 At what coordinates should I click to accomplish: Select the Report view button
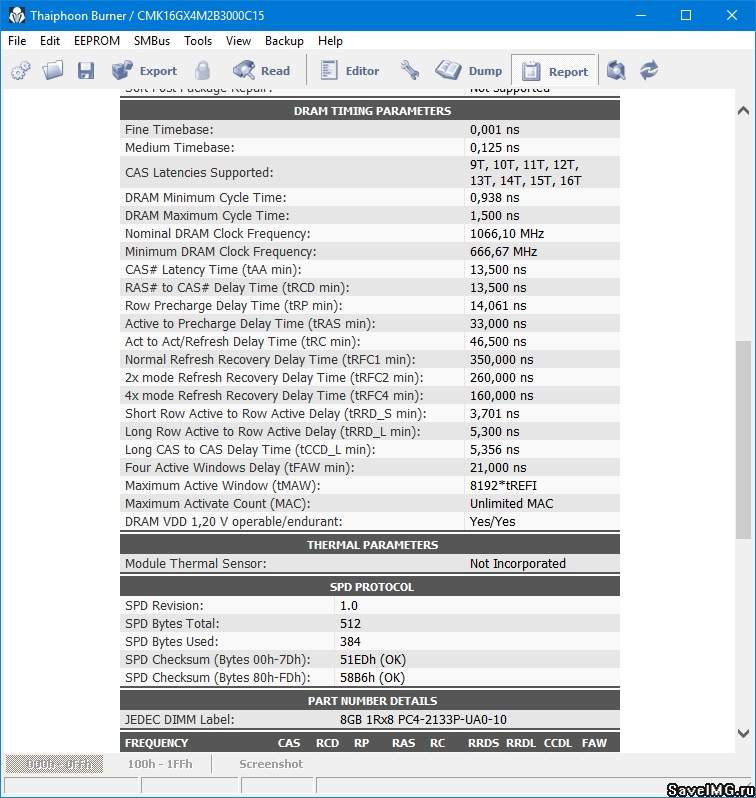pos(555,71)
